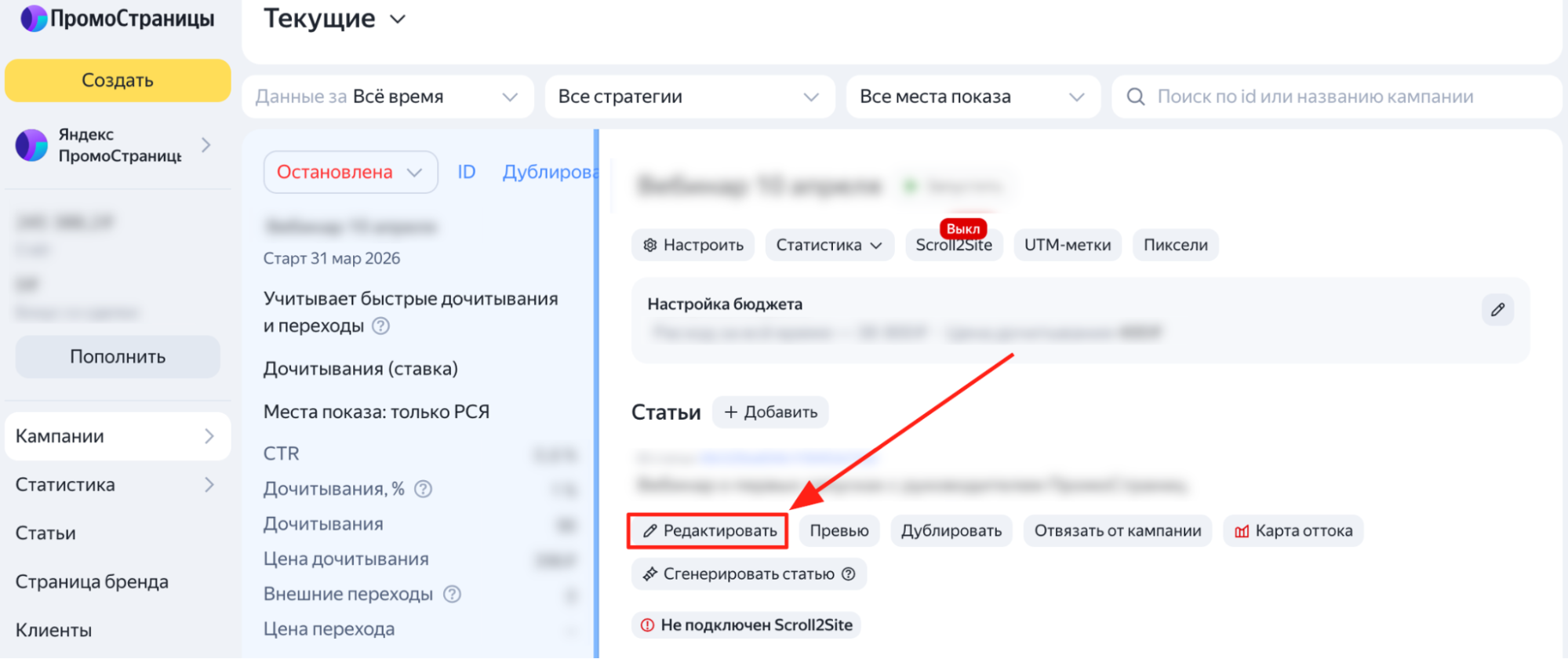Screen dimensions: 1568x659
Task: Click Добавить next to Статьи
Action: [770, 412]
